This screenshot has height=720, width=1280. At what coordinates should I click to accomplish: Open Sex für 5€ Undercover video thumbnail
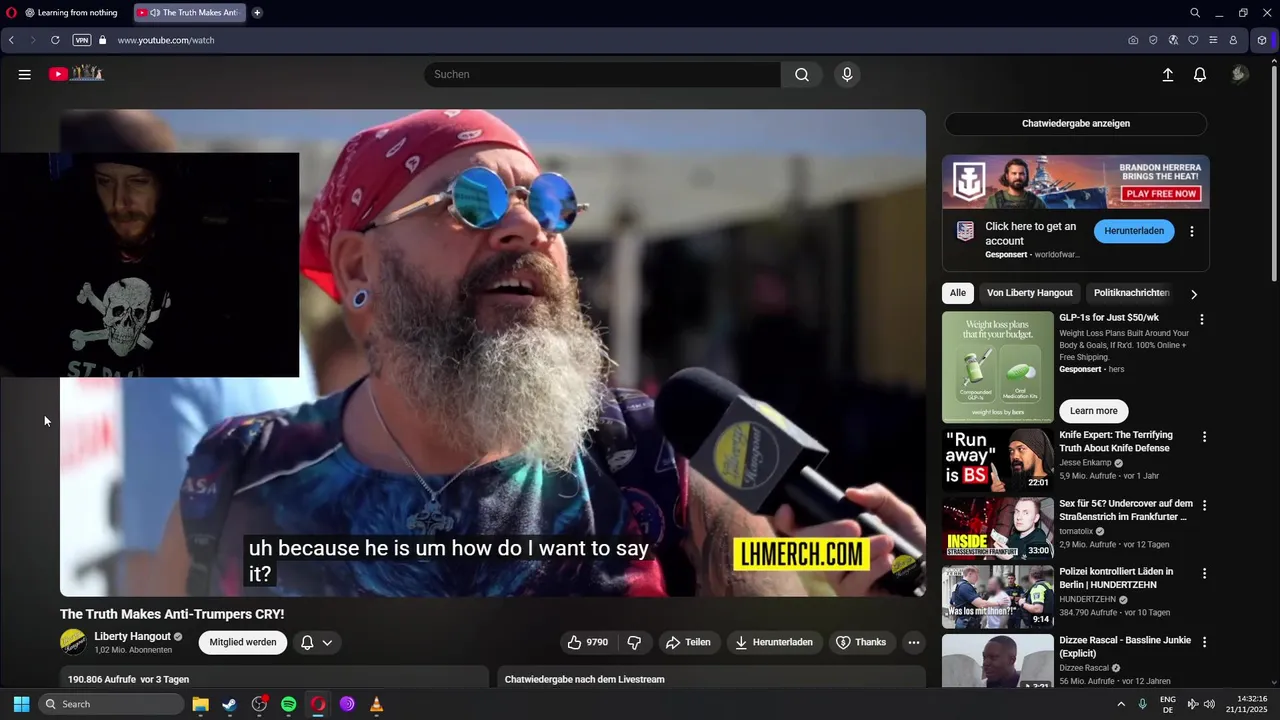click(x=998, y=528)
